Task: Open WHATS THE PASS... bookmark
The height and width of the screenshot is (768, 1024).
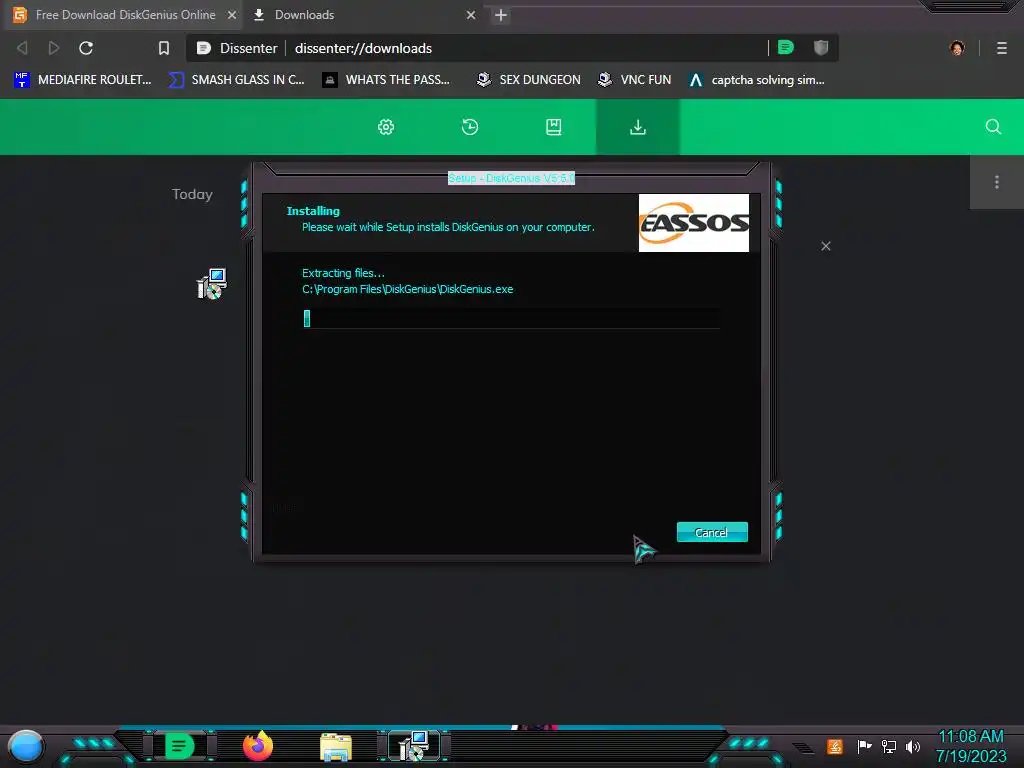Action: pos(387,80)
